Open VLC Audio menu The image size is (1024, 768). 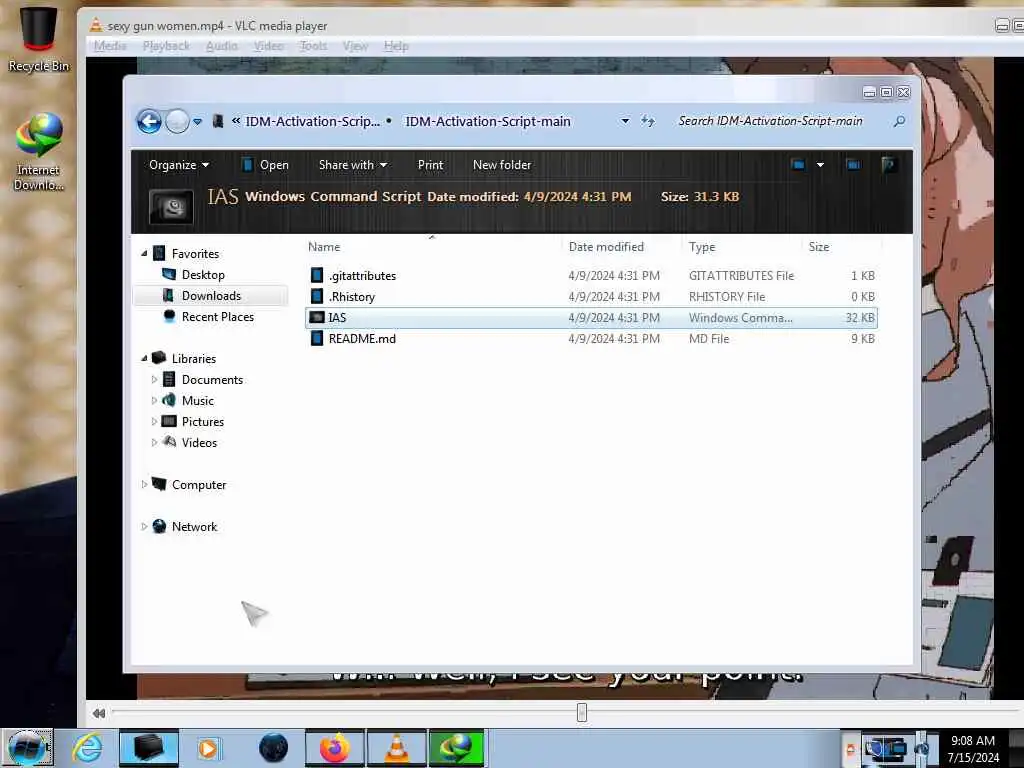pos(221,46)
